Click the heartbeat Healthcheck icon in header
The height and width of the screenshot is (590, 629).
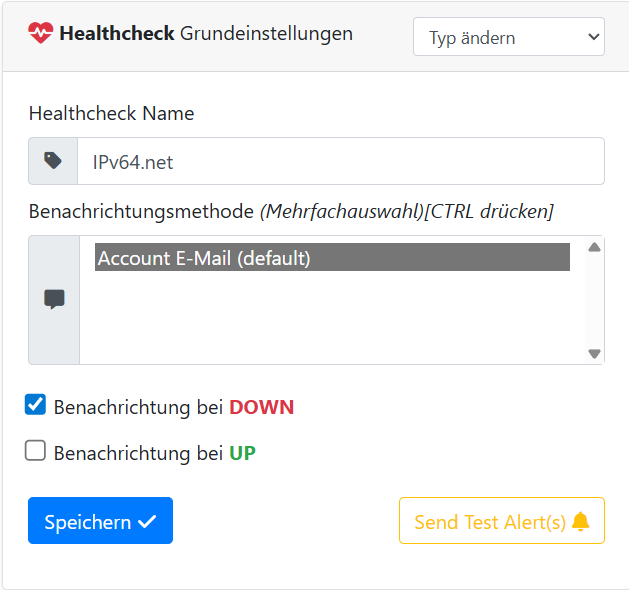[x=41, y=34]
